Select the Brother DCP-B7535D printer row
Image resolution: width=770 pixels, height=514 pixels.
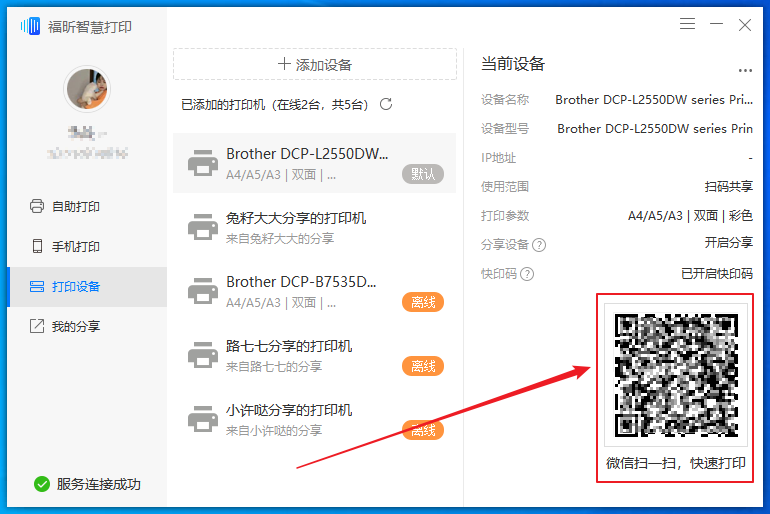pyautogui.click(x=314, y=291)
